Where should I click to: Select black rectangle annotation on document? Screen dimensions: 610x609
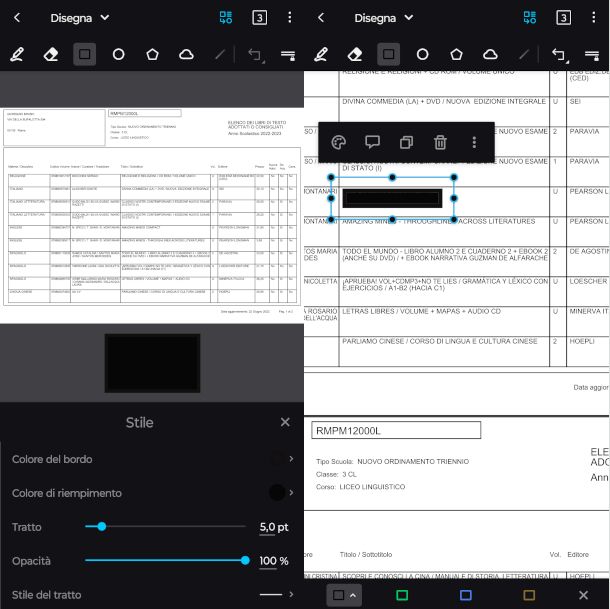(392, 198)
